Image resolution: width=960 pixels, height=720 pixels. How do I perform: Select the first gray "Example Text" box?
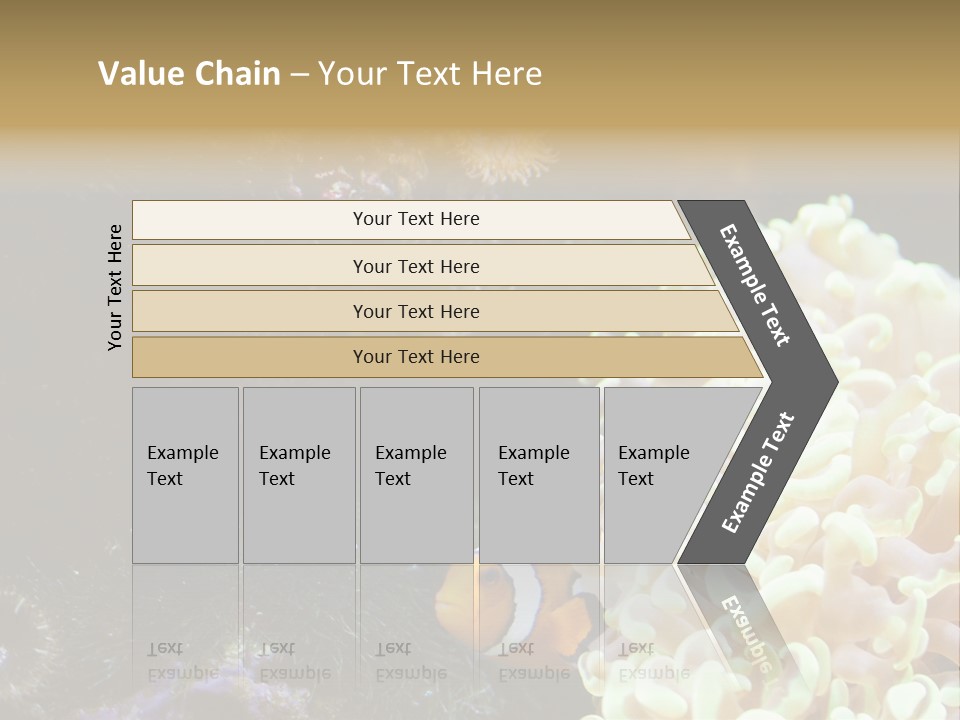185,475
